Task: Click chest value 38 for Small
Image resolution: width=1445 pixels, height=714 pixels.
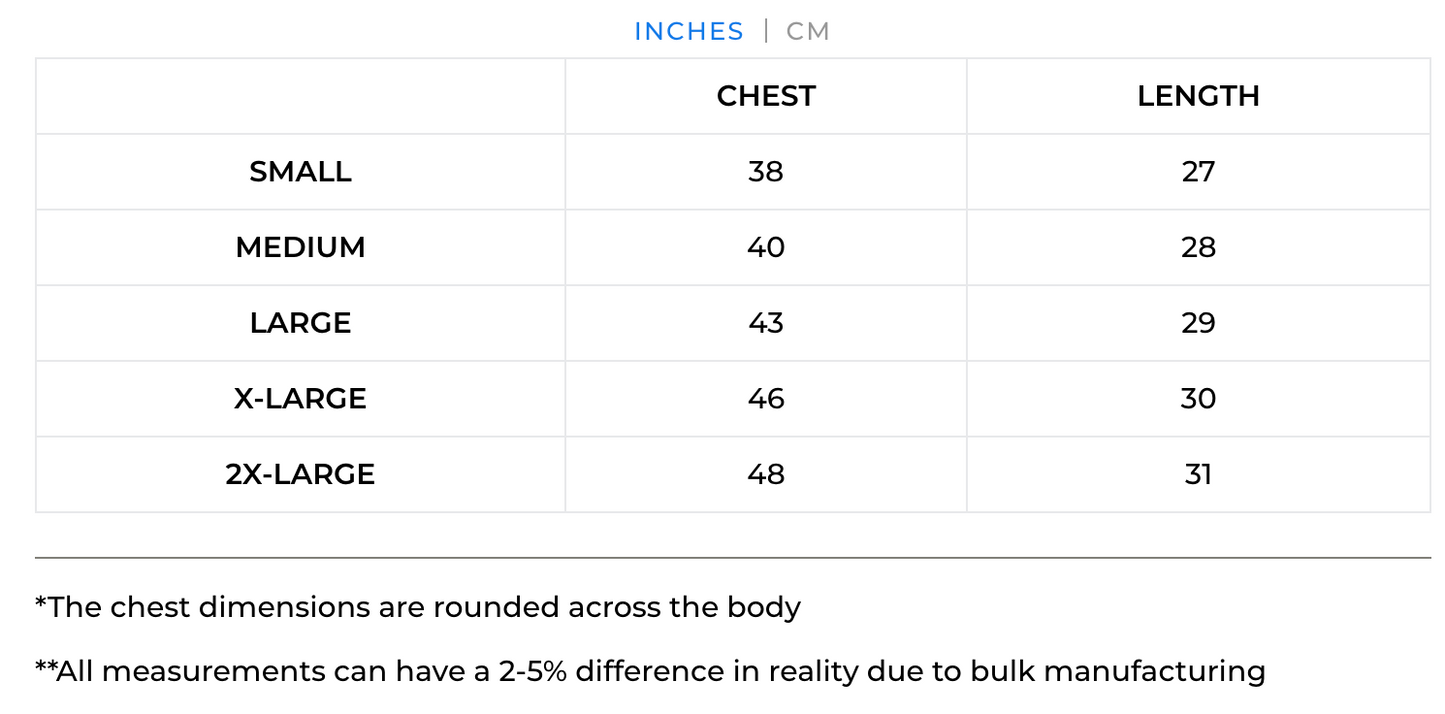Action: point(766,172)
